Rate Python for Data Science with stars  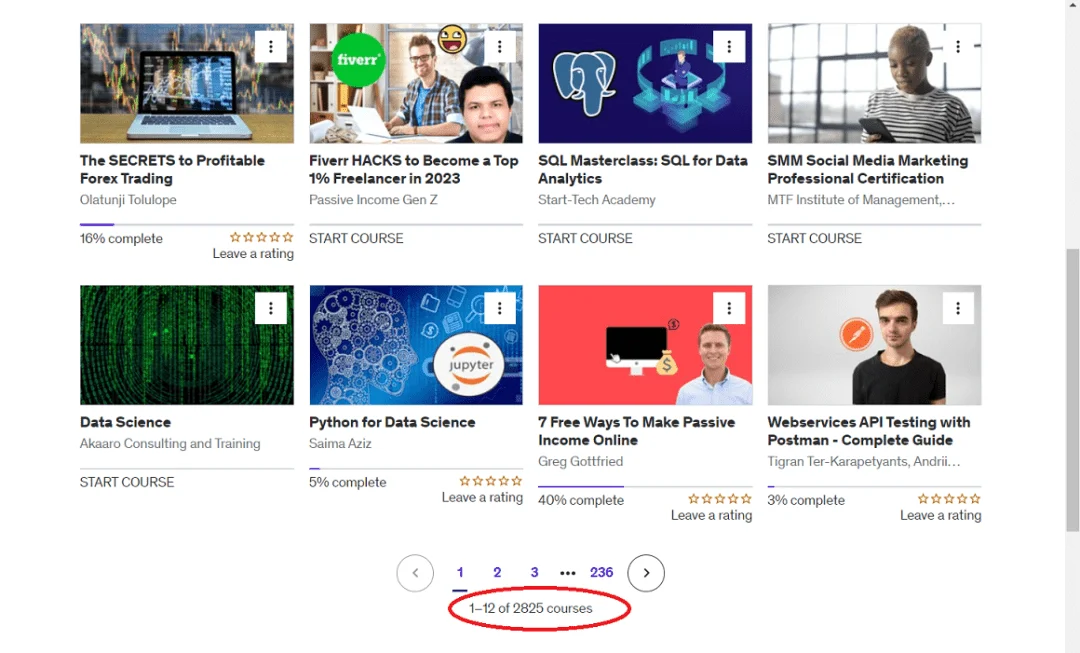point(491,481)
